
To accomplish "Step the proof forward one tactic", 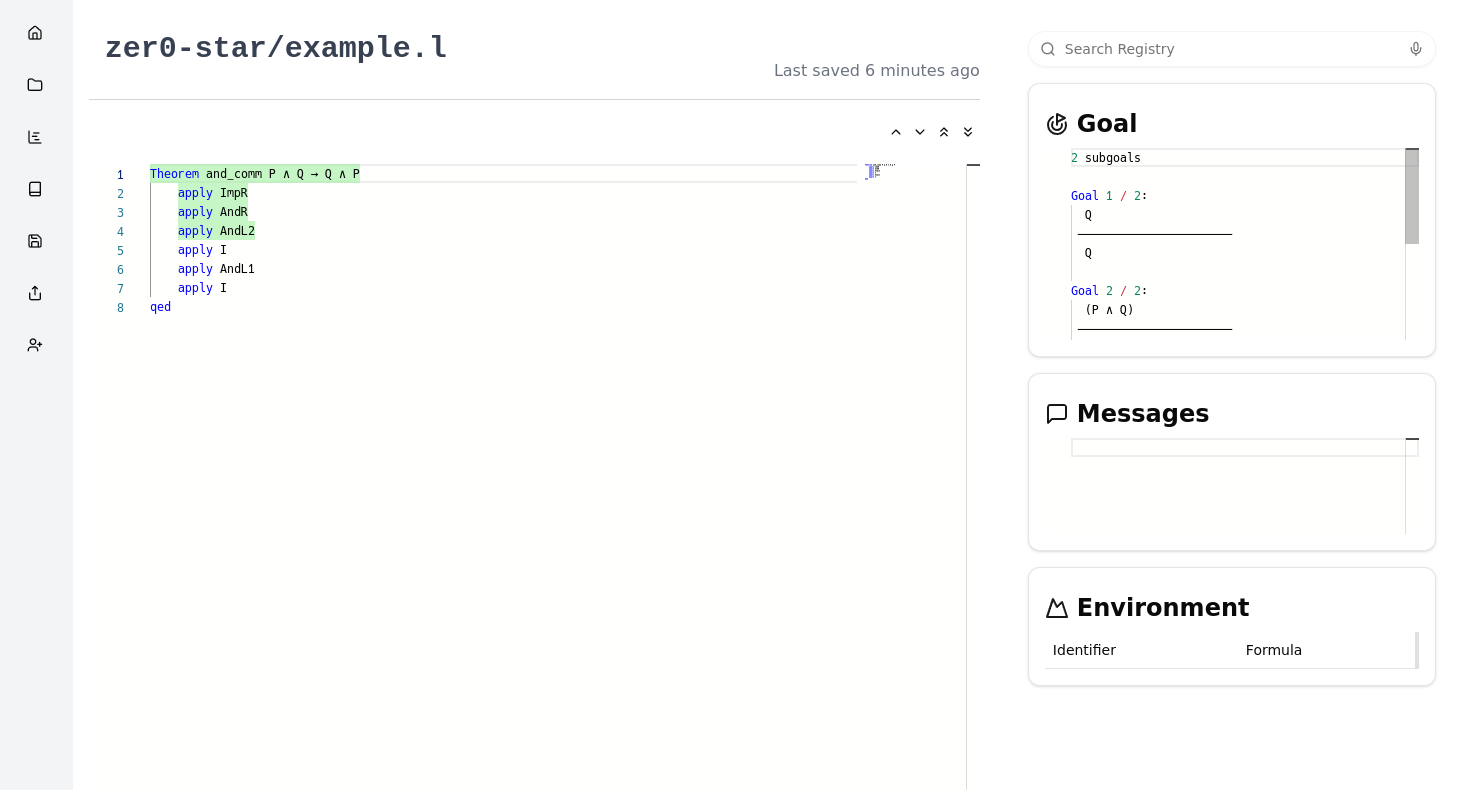I will (919, 131).
